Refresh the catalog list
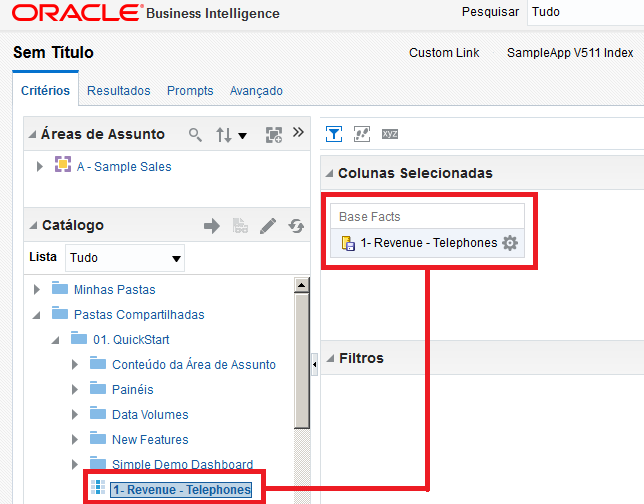This screenshot has height=504, width=644. [x=295, y=226]
